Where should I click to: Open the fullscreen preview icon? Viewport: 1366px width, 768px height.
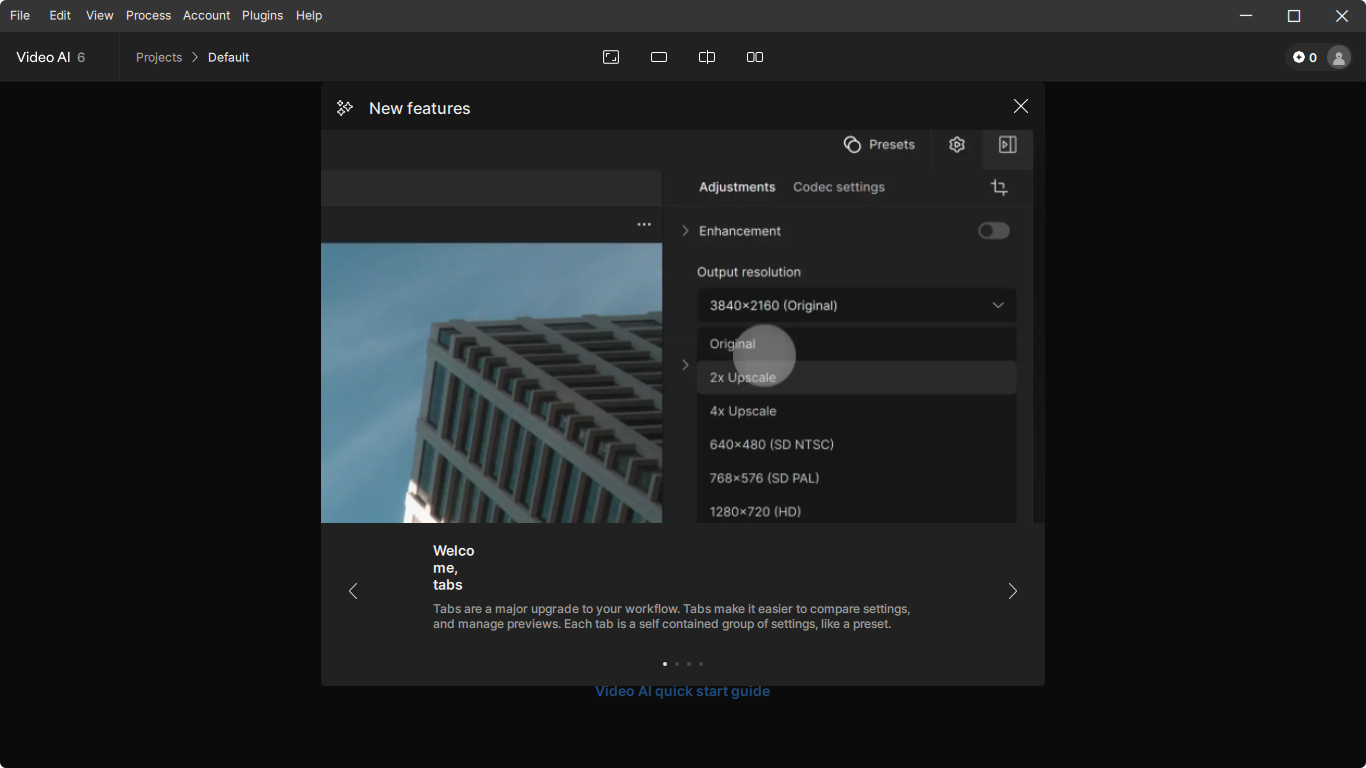611,57
